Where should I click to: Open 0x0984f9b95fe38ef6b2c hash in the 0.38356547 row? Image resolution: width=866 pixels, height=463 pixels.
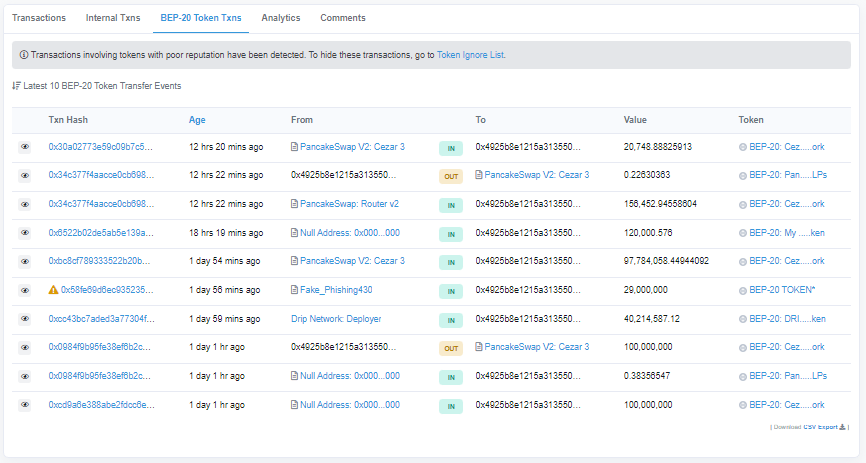pos(99,376)
